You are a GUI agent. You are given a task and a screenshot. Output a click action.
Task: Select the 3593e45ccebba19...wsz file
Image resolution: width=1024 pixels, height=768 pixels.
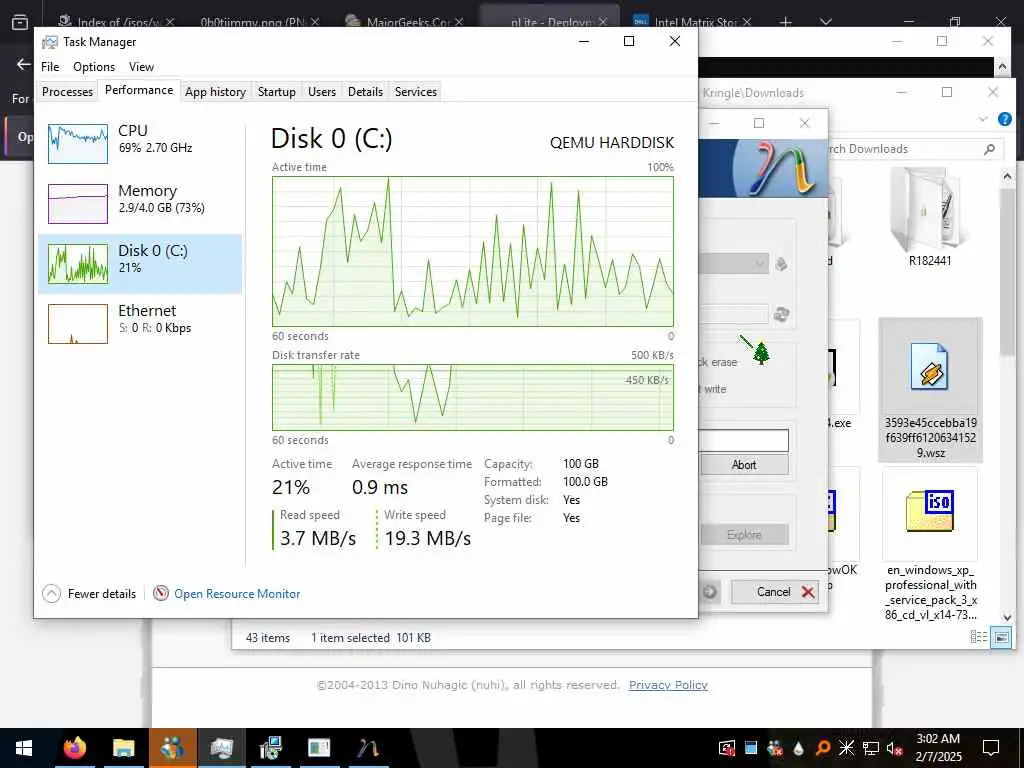point(930,391)
